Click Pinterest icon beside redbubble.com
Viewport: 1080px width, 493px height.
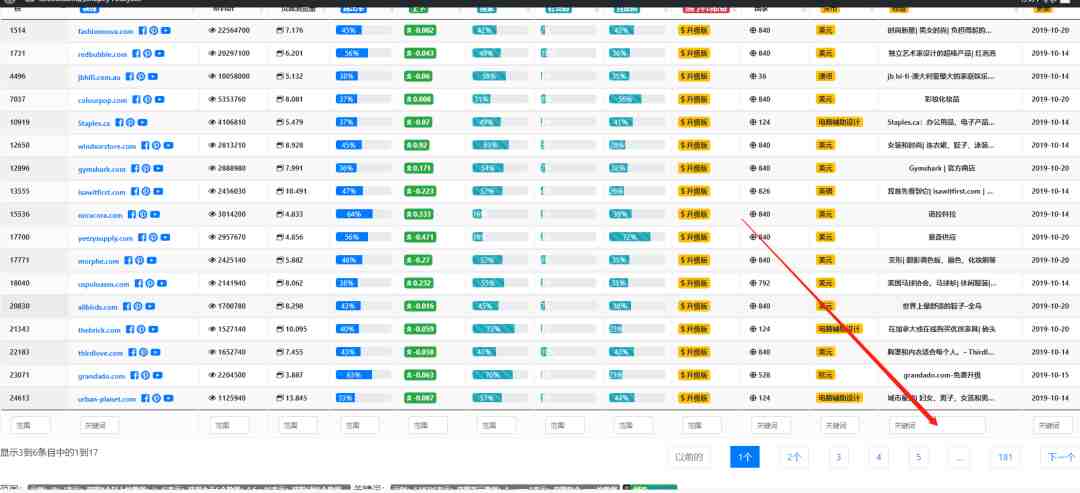[147, 54]
